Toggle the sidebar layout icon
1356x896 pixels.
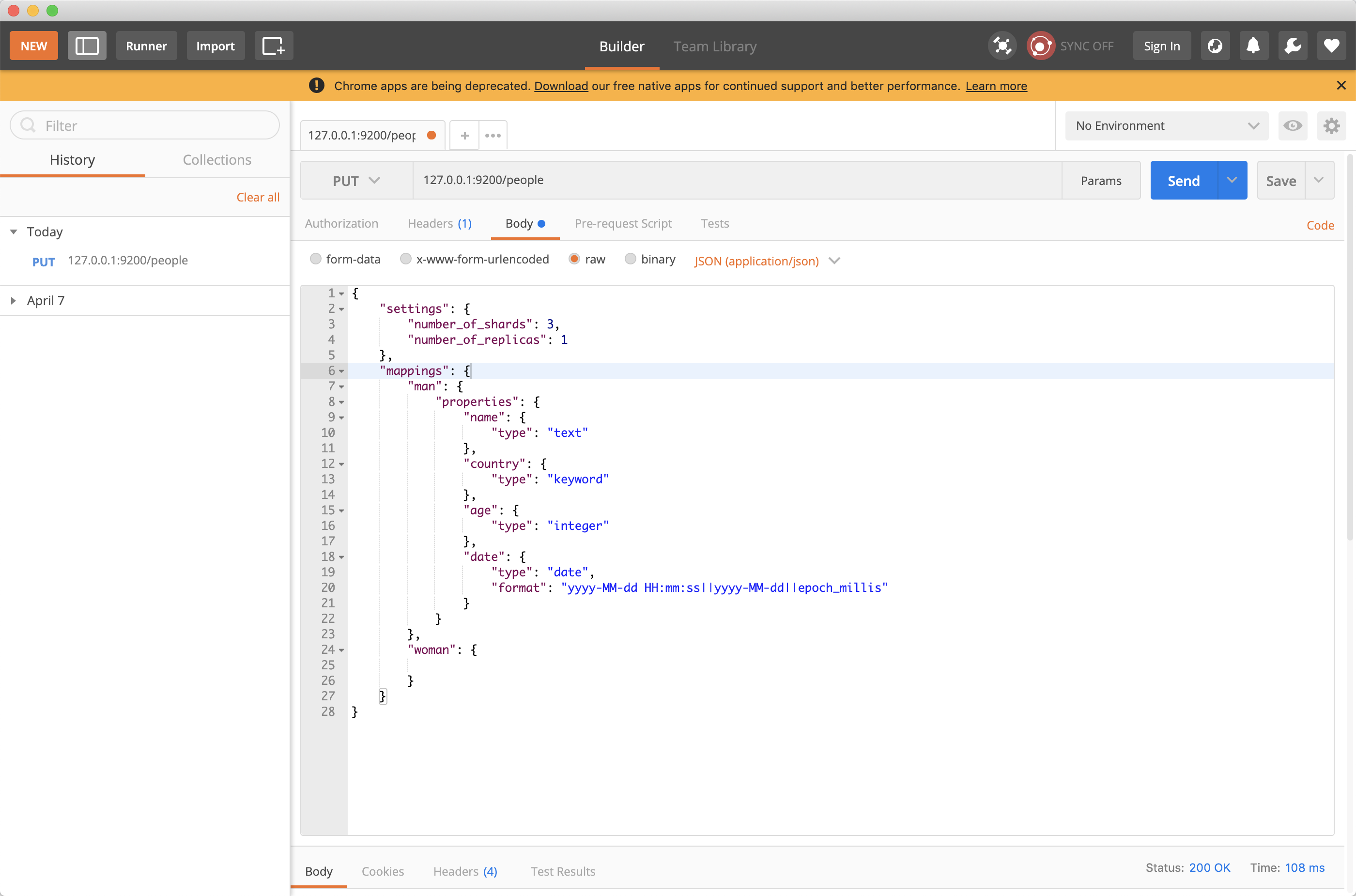pyautogui.click(x=87, y=46)
